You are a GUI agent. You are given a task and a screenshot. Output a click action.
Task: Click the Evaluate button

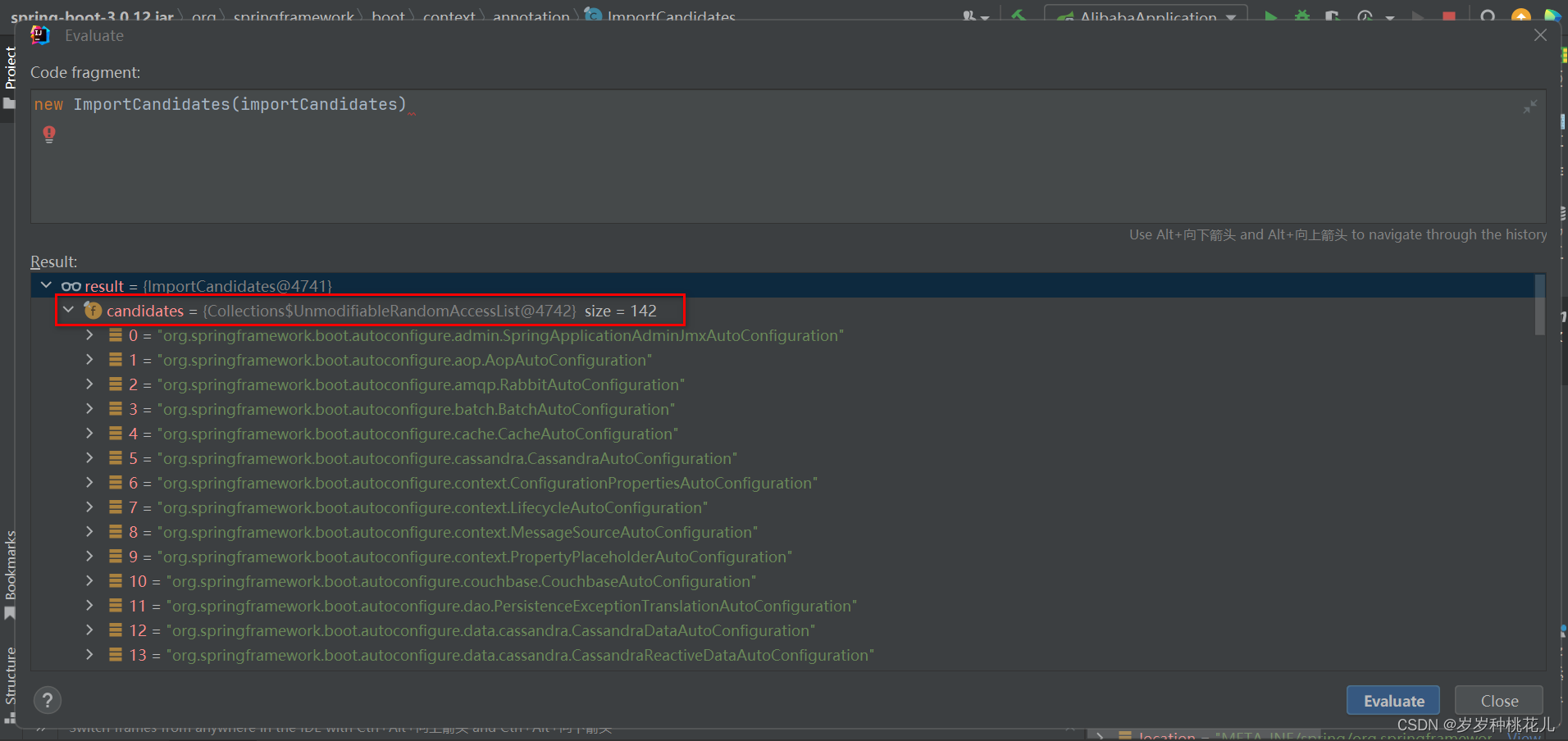point(1393,701)
